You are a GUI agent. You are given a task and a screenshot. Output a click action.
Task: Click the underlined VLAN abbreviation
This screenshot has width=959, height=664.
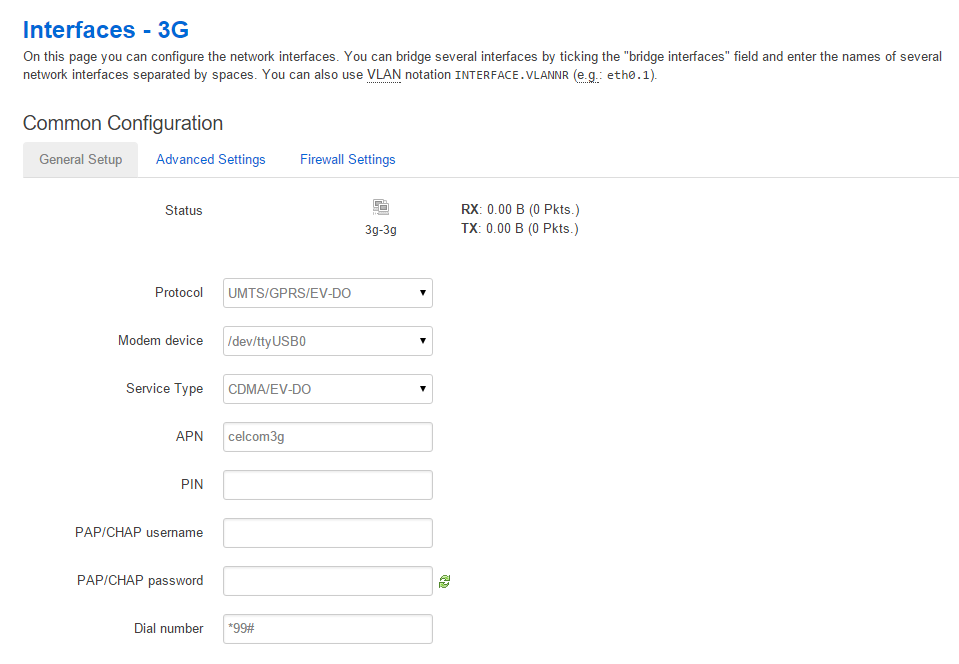pos(384,75)
